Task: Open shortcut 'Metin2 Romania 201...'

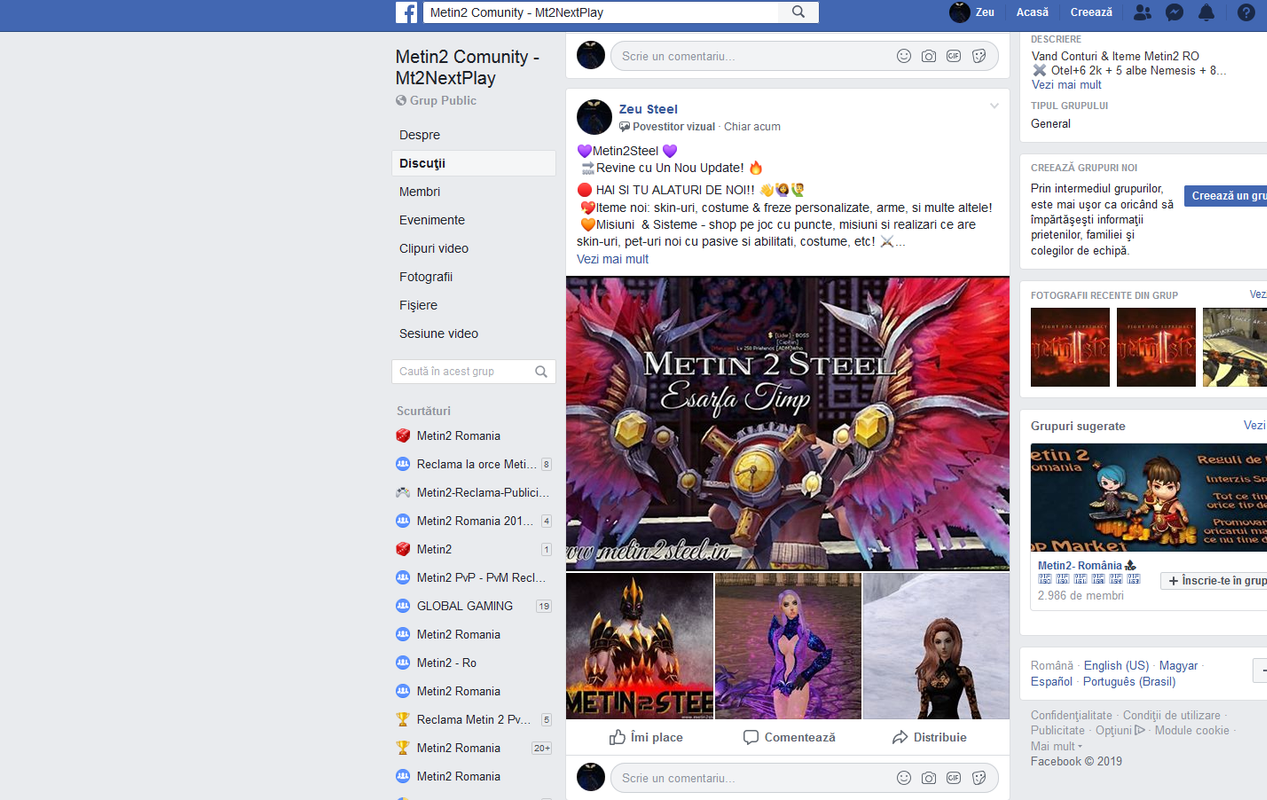Action: pyautogui.click(x=473, y=521)
